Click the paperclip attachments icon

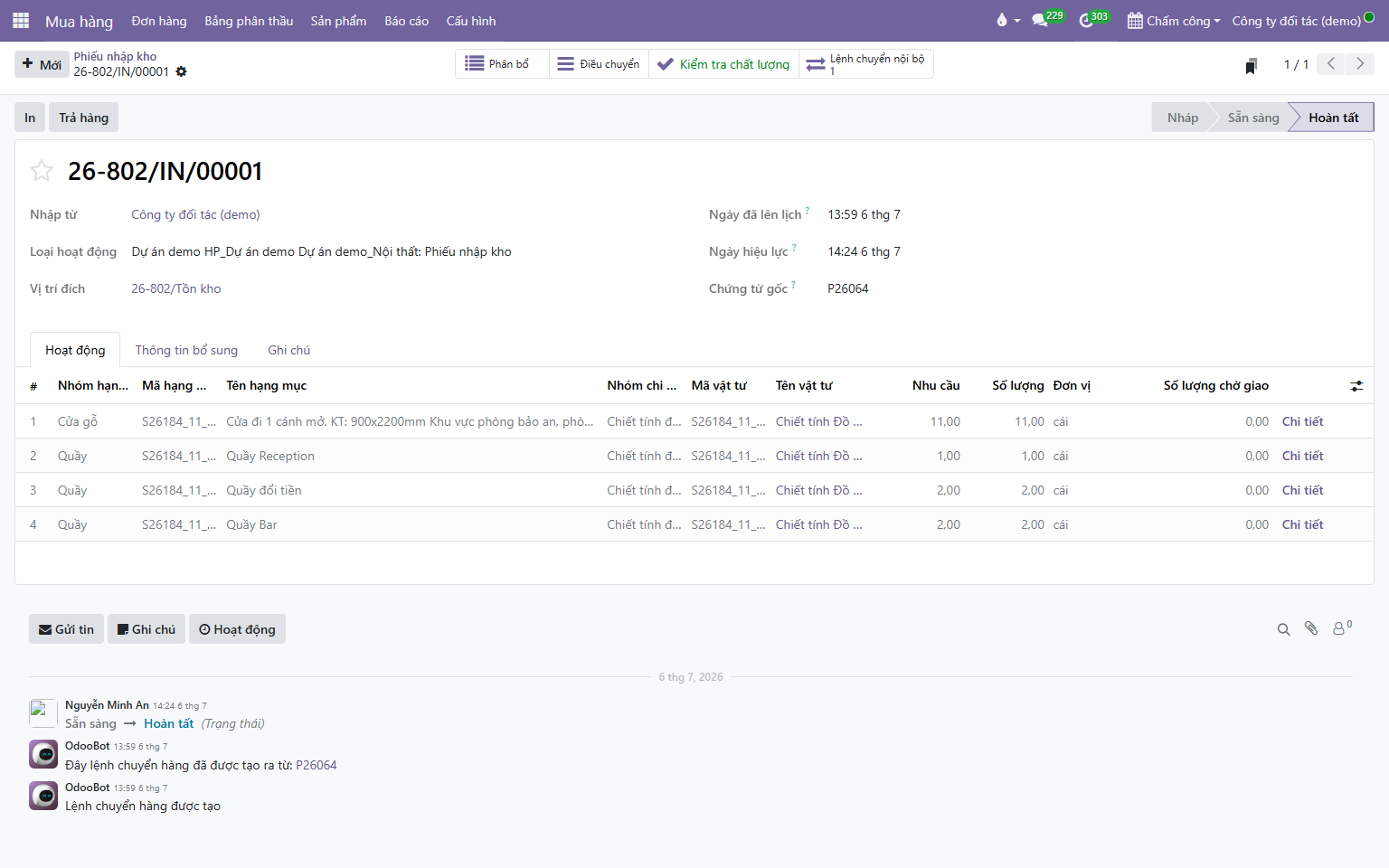[x=1311, y=628]
